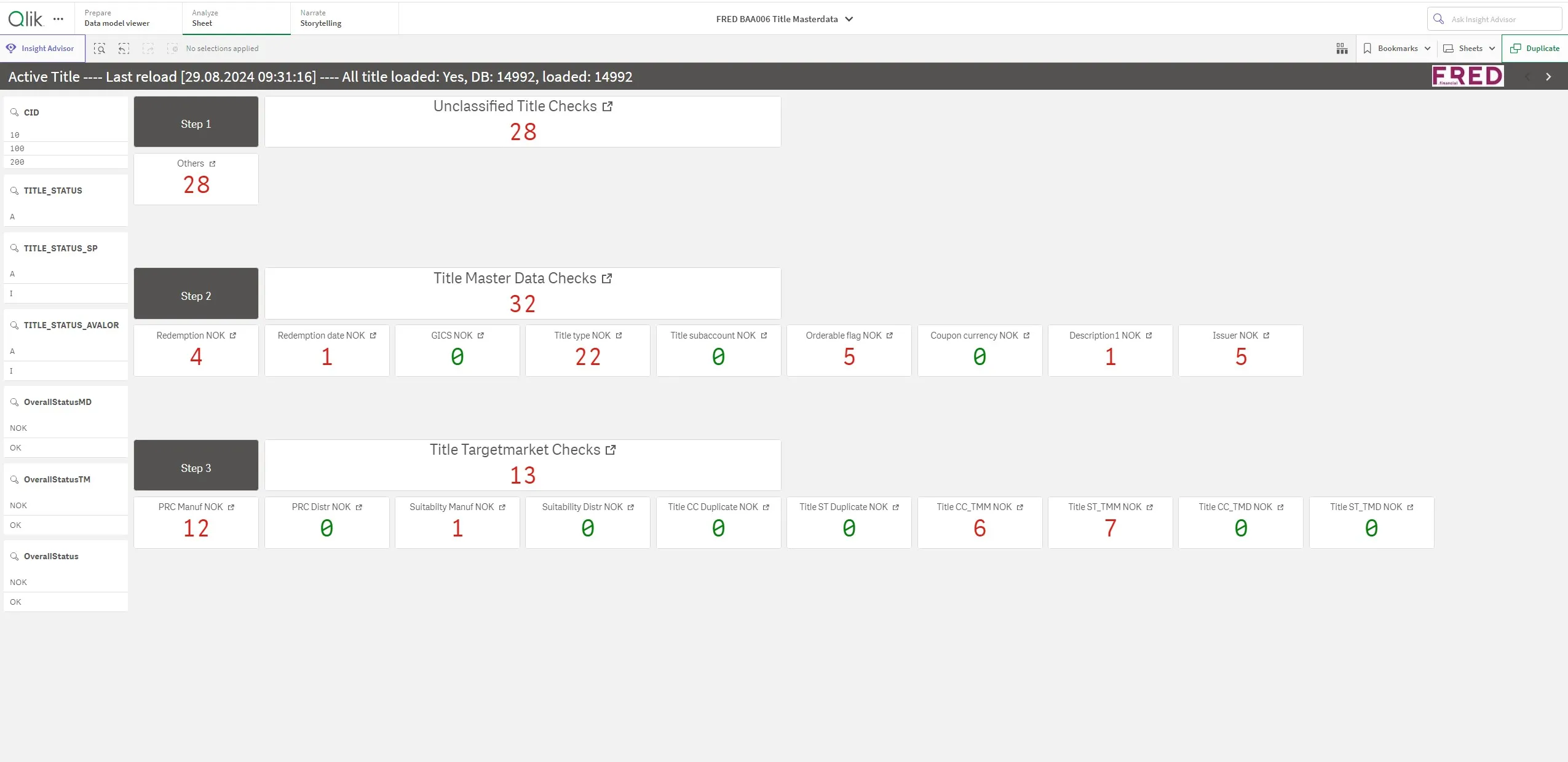Image resolution: width=1568 pixels, height=762 pixels.
Task: Search within the TITLE_STATUS filter
Action: coord(14,190)
